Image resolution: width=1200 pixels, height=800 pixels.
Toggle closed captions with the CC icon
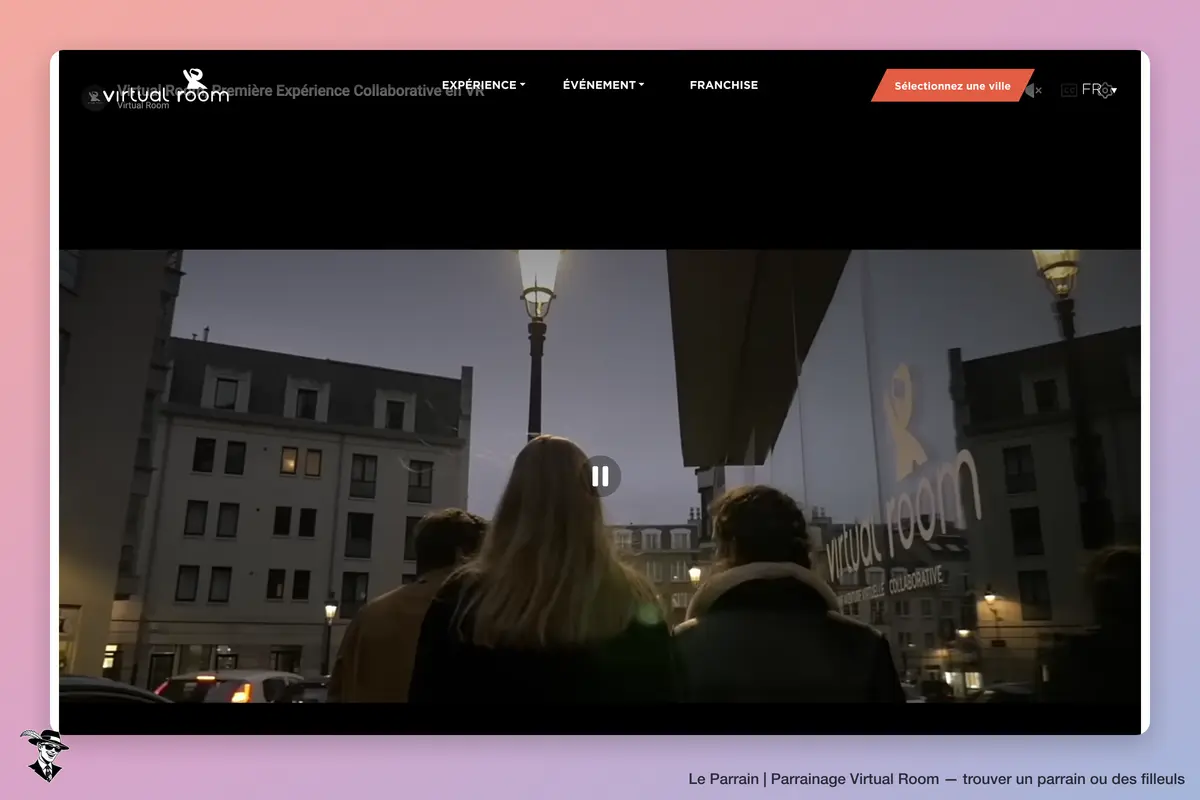click(x=1069, y=90)
